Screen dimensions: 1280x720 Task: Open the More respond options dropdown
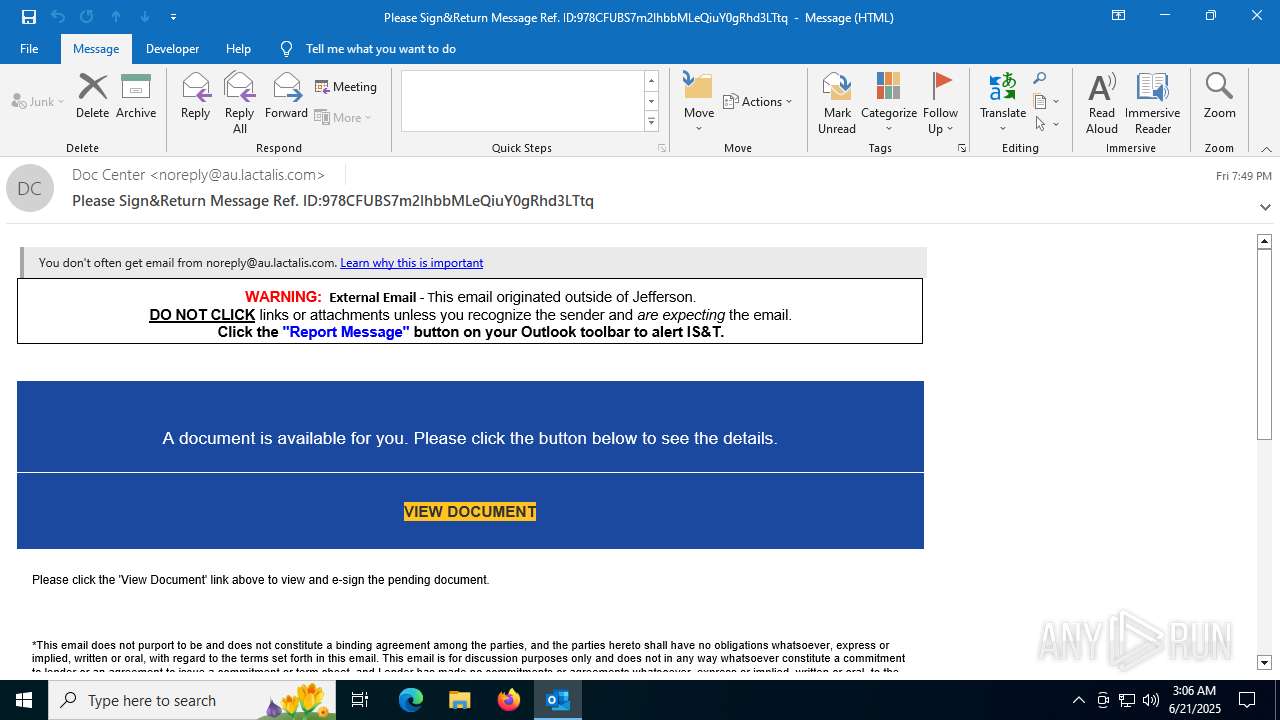click(x=343, y=117)
